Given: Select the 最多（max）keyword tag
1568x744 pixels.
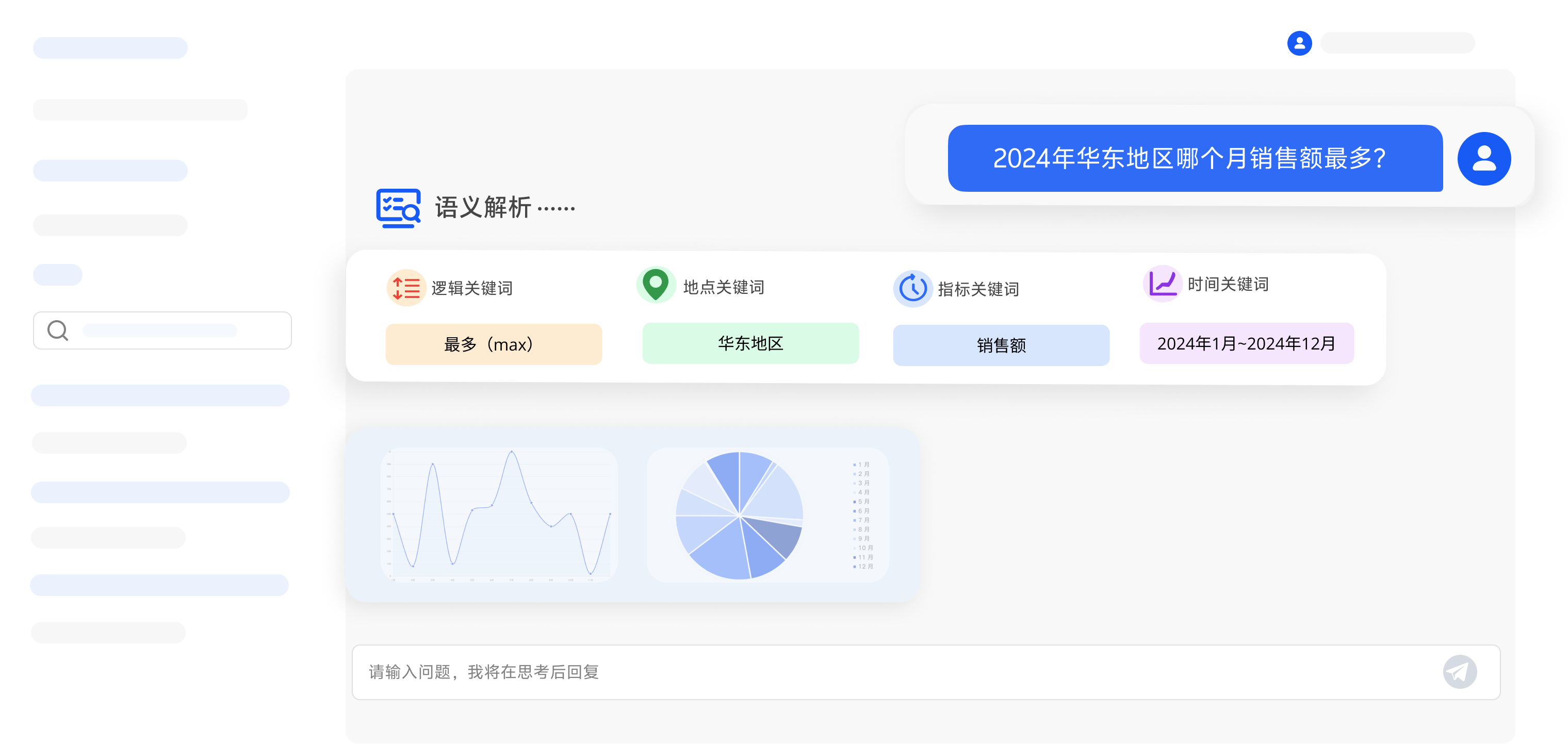Looking at the screenshot, I should (x=493, y=344).
